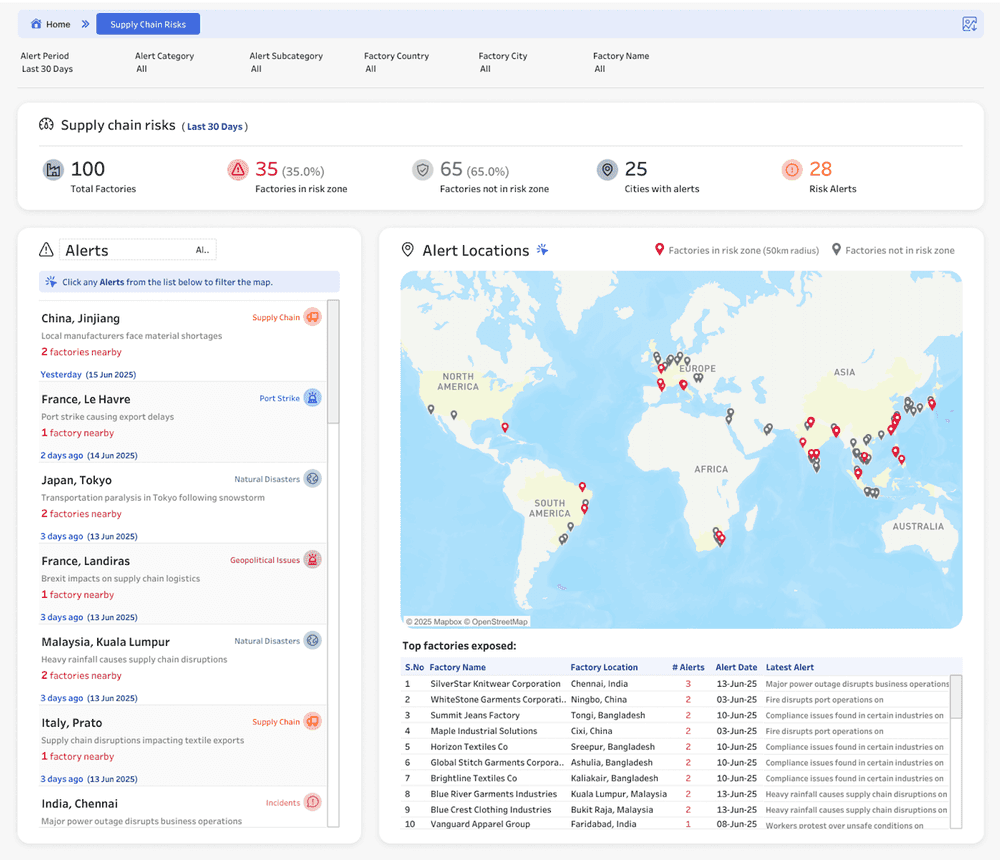Image resolution: width=1000 pixels, height=860 pixels.
Task: Click Summit Jeans Factory row name
Action: pos(474,715)
